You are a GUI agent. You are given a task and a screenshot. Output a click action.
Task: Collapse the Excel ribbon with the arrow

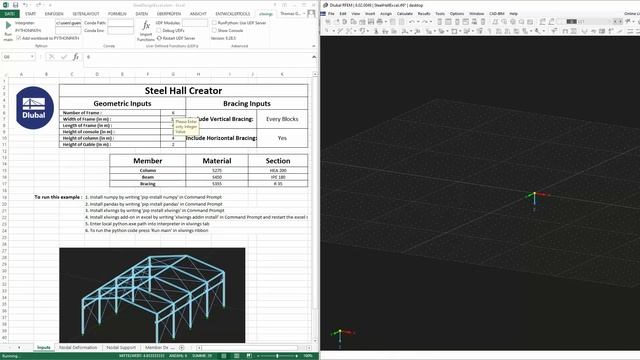point(314,46)
